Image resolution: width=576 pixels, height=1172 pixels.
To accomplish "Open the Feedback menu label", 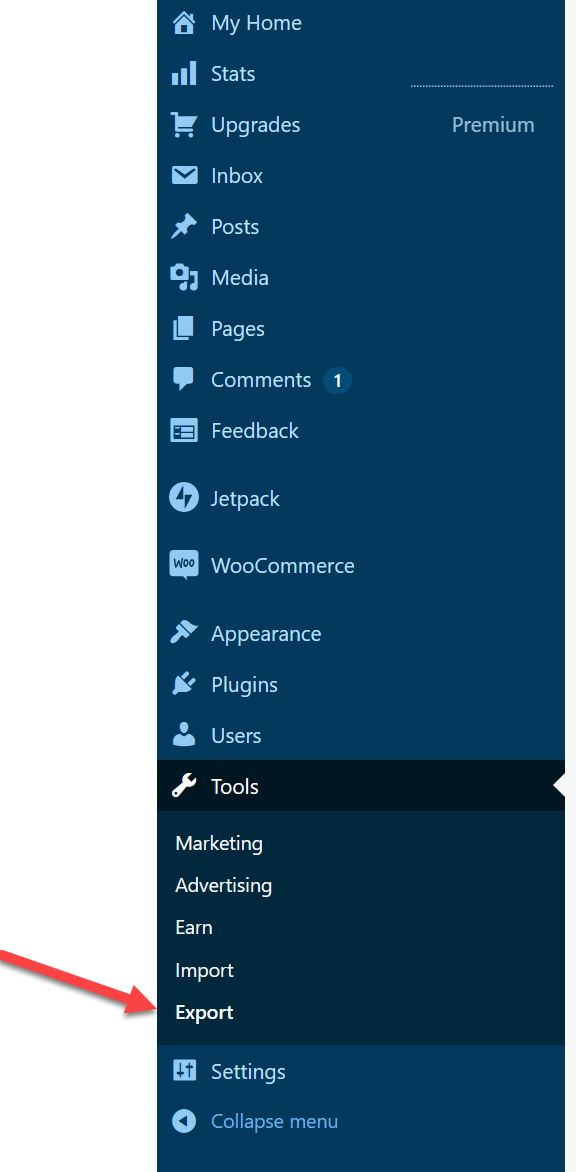I will coord(255,431).
